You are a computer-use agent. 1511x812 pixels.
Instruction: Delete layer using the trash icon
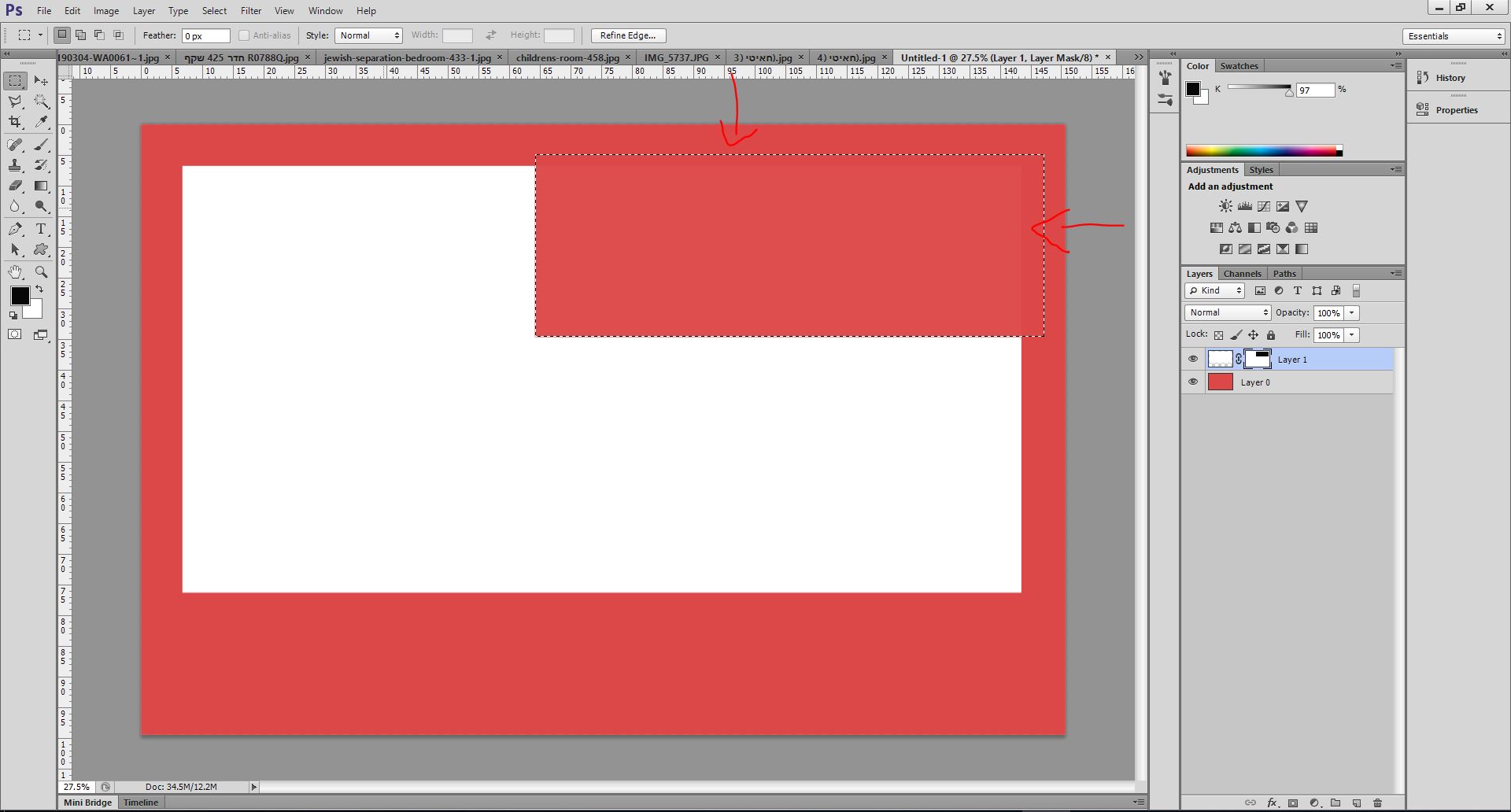tap(1377, 803)
